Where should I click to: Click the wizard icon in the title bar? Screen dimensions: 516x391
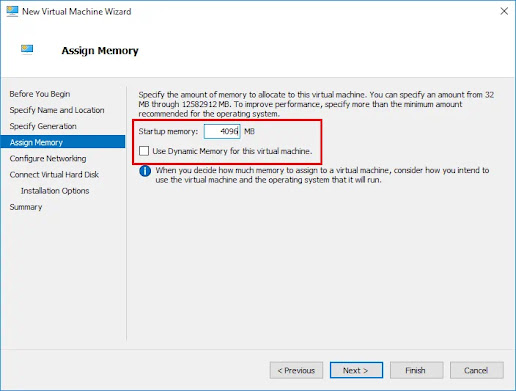12,11
